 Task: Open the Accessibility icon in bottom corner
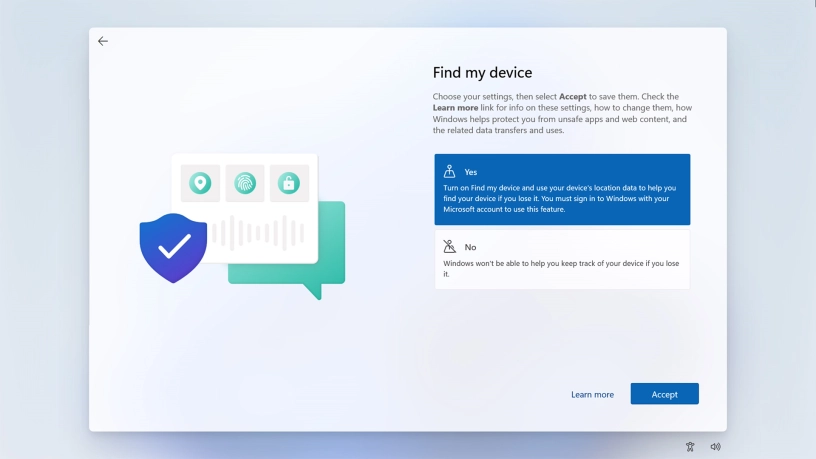[690, 447]
